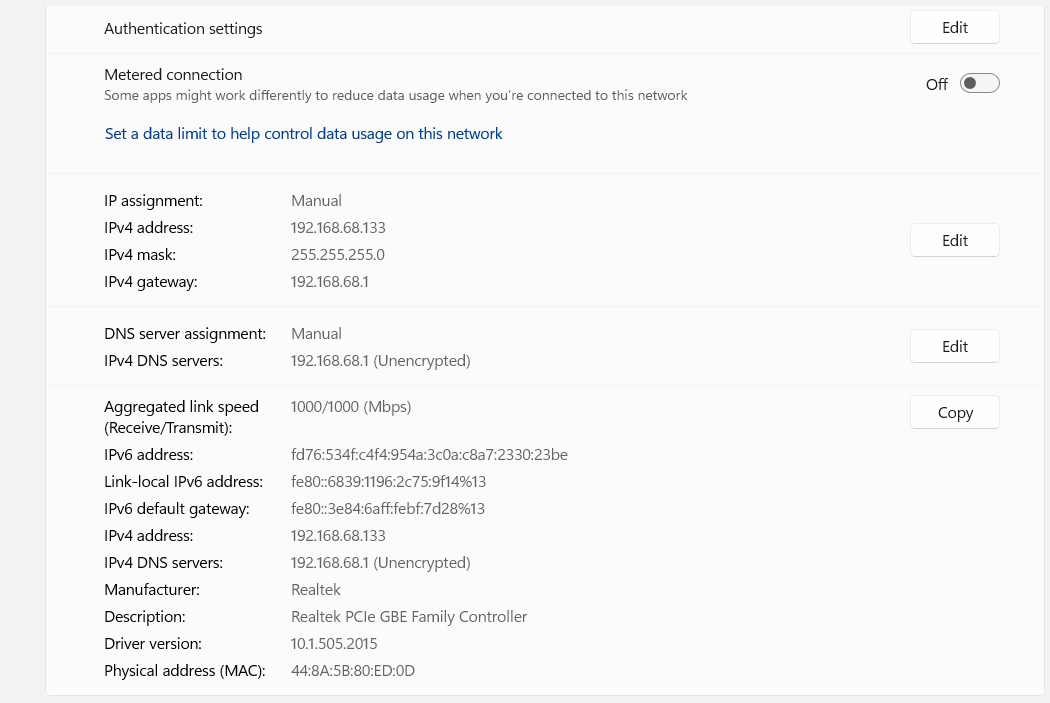Click the IPv6 address value
The height and width of the screenshot is (703, 1050).
click(428, 454)
